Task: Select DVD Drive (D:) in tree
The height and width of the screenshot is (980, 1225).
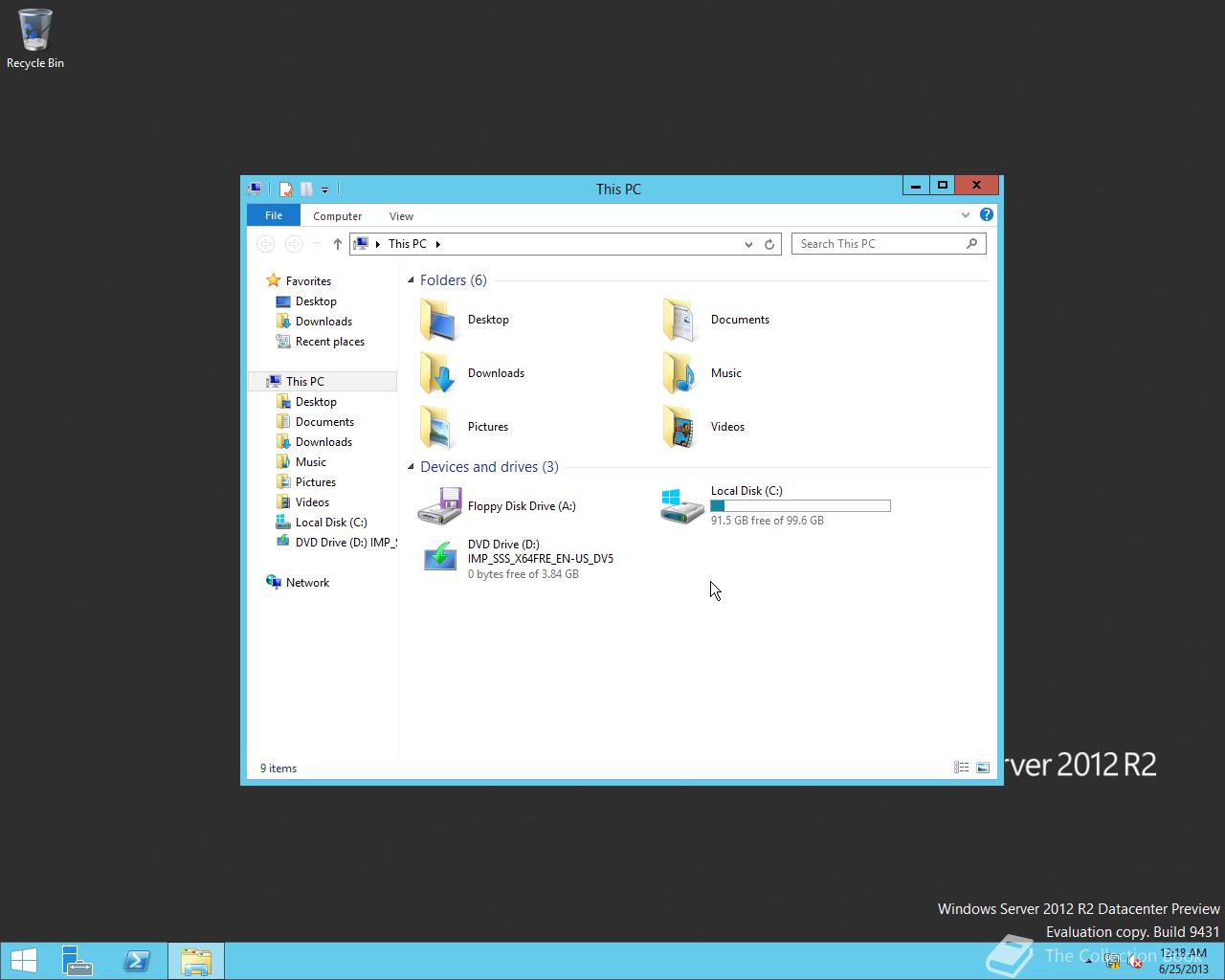Action: [336, 542]
